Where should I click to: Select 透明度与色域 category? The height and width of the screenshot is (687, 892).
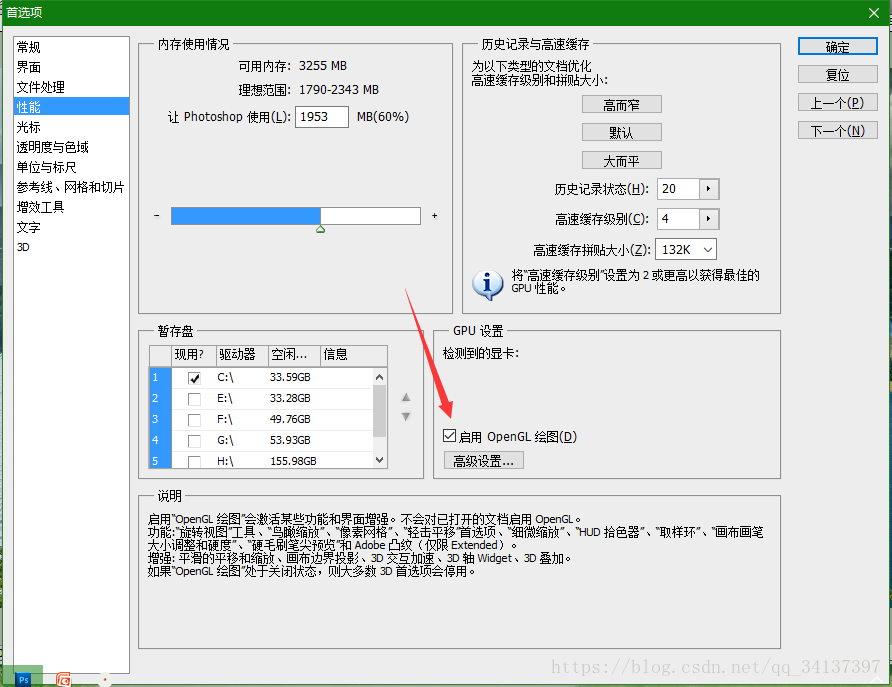click(71, 147)
